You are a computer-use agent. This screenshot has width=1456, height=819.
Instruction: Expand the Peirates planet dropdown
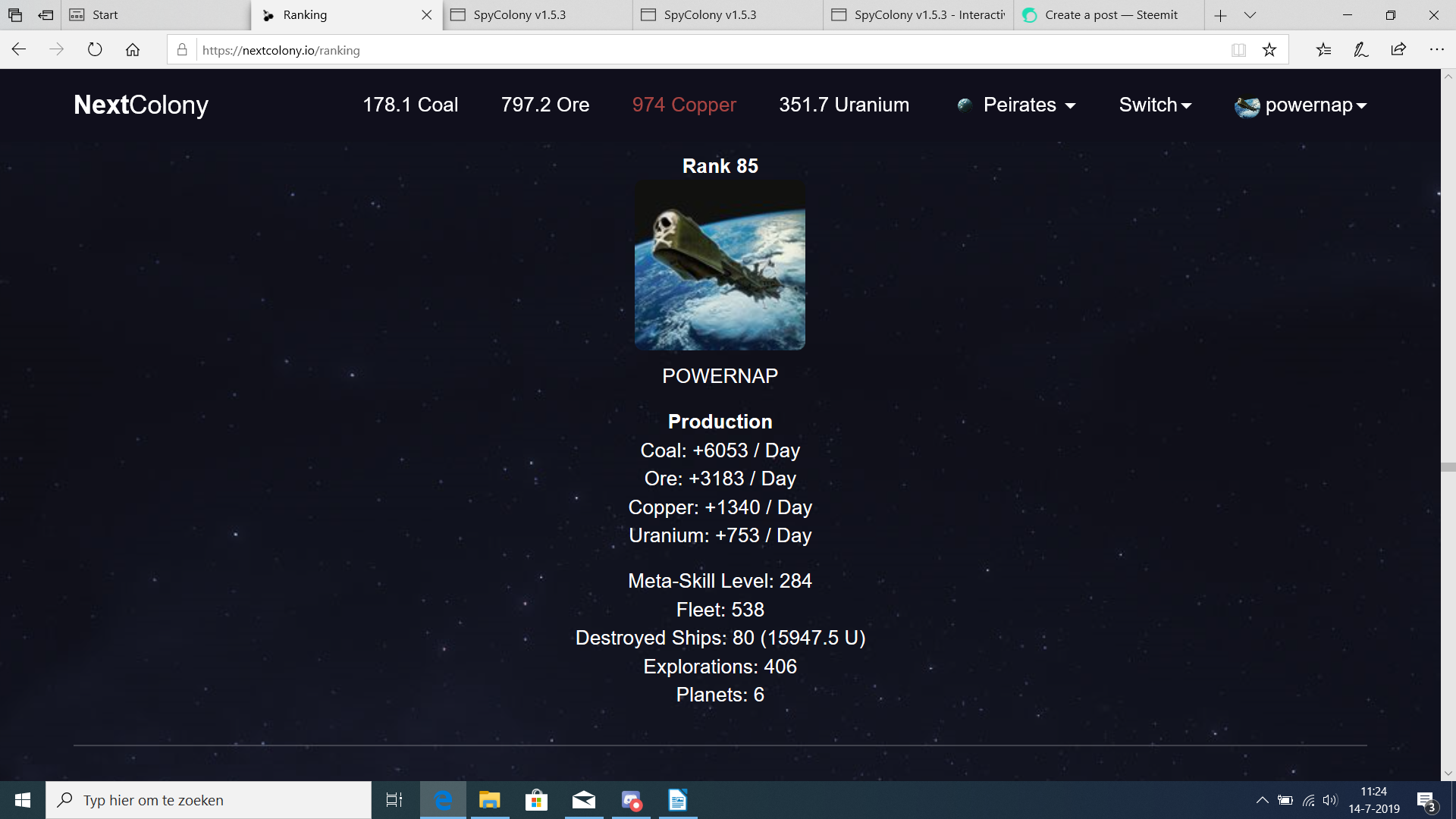click(x=1018, y=105)
